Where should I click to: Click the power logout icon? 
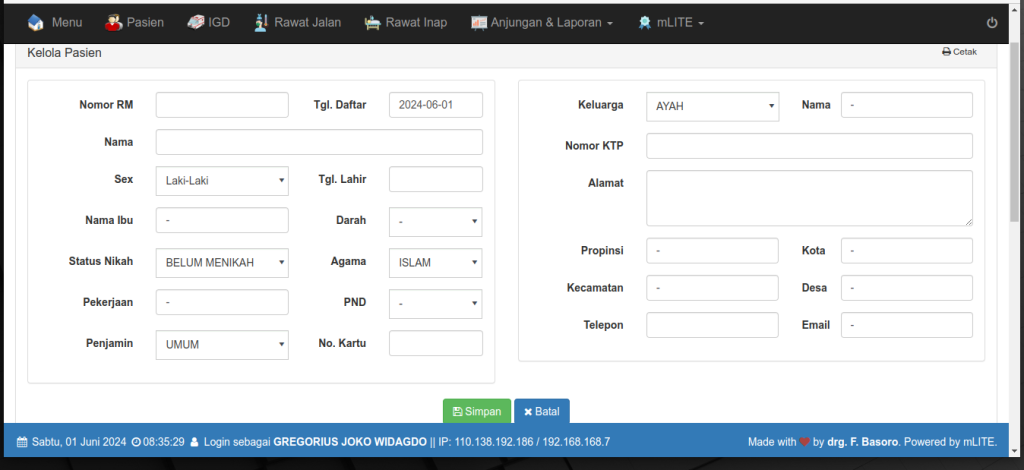(x=992, y=23)
